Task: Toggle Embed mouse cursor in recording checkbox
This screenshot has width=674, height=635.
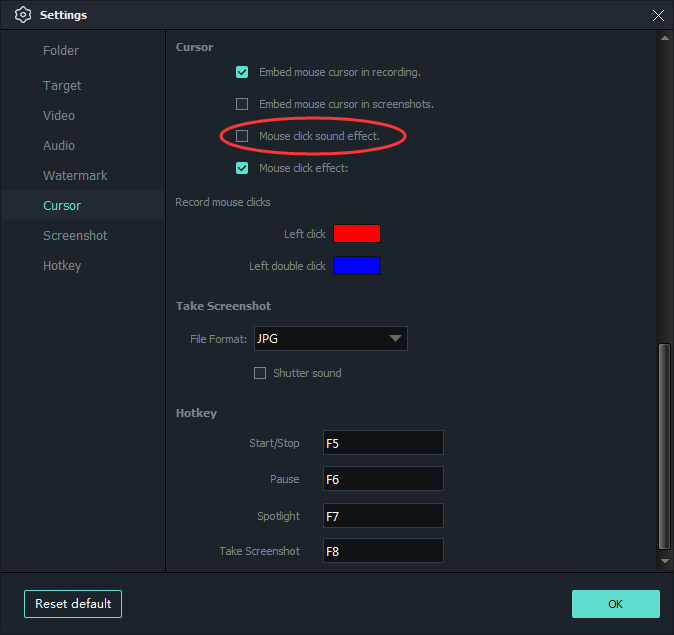Action: pyautogui.click(x=242, y=72)
